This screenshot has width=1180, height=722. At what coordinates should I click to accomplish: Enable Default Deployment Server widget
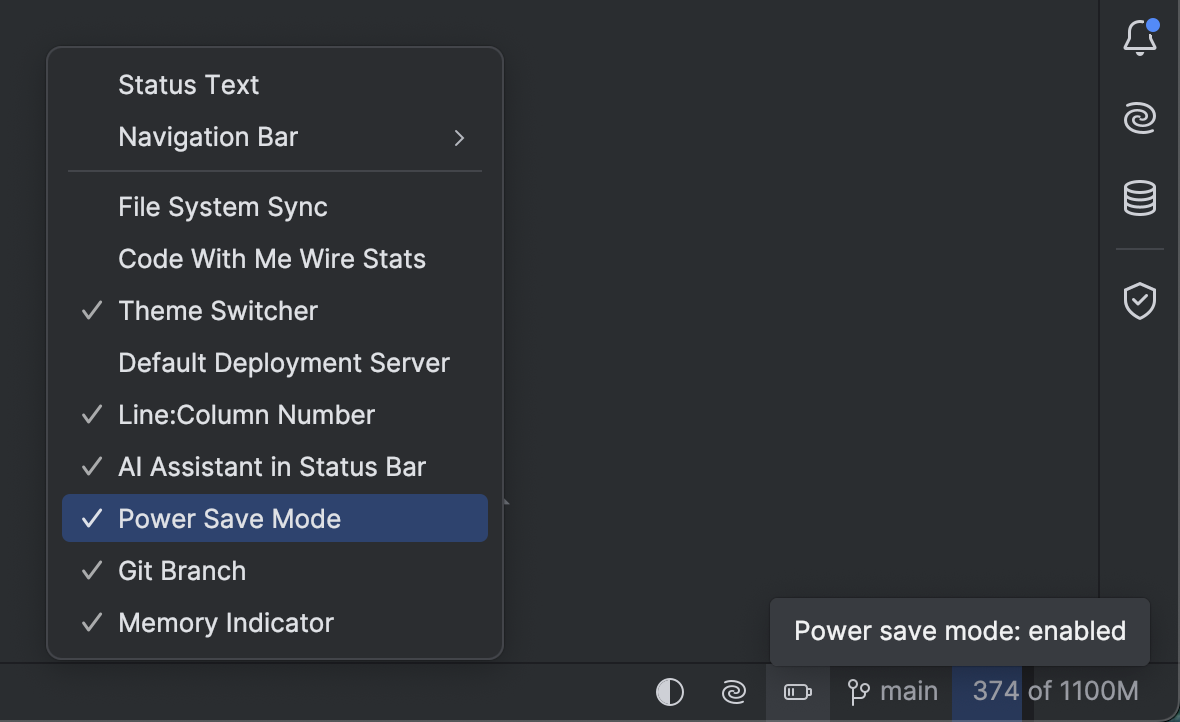284,363
